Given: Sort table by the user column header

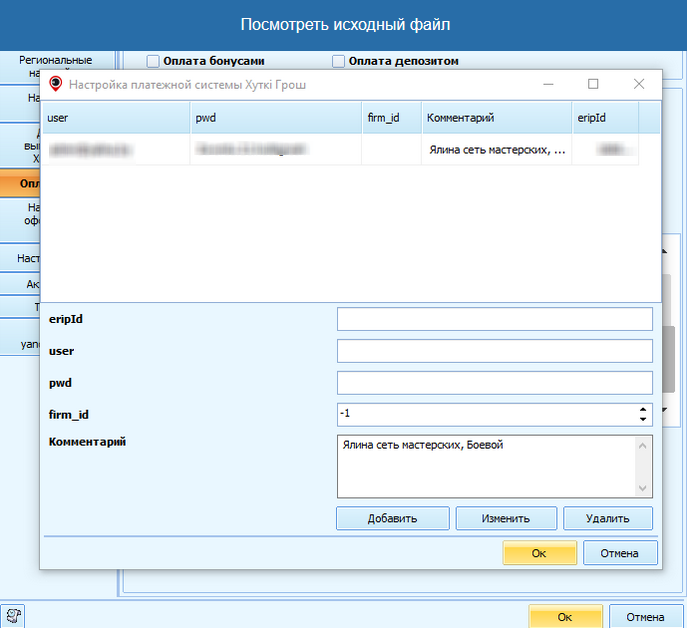Looking at the screenshot, I should coord(115,118).
